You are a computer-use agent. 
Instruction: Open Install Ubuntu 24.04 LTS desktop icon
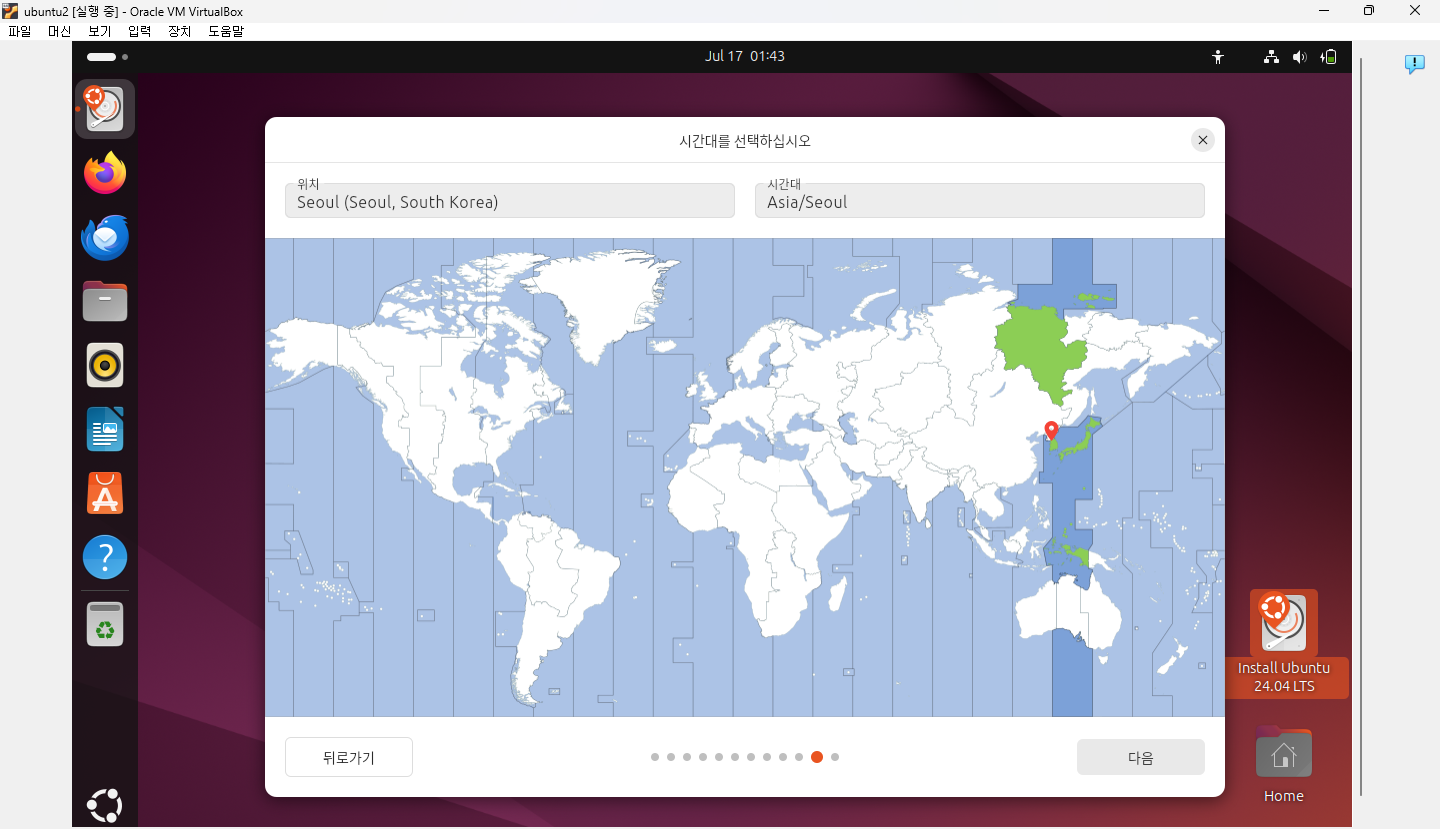tap(1284, 644)
